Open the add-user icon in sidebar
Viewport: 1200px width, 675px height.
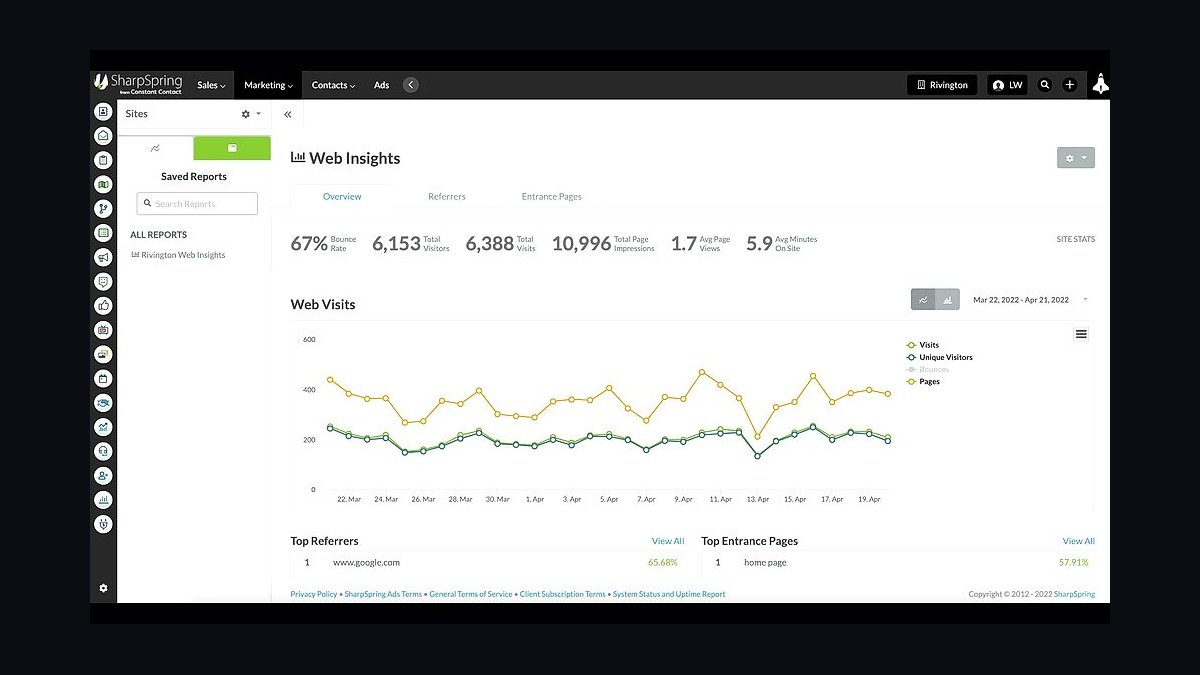[103, 475]
